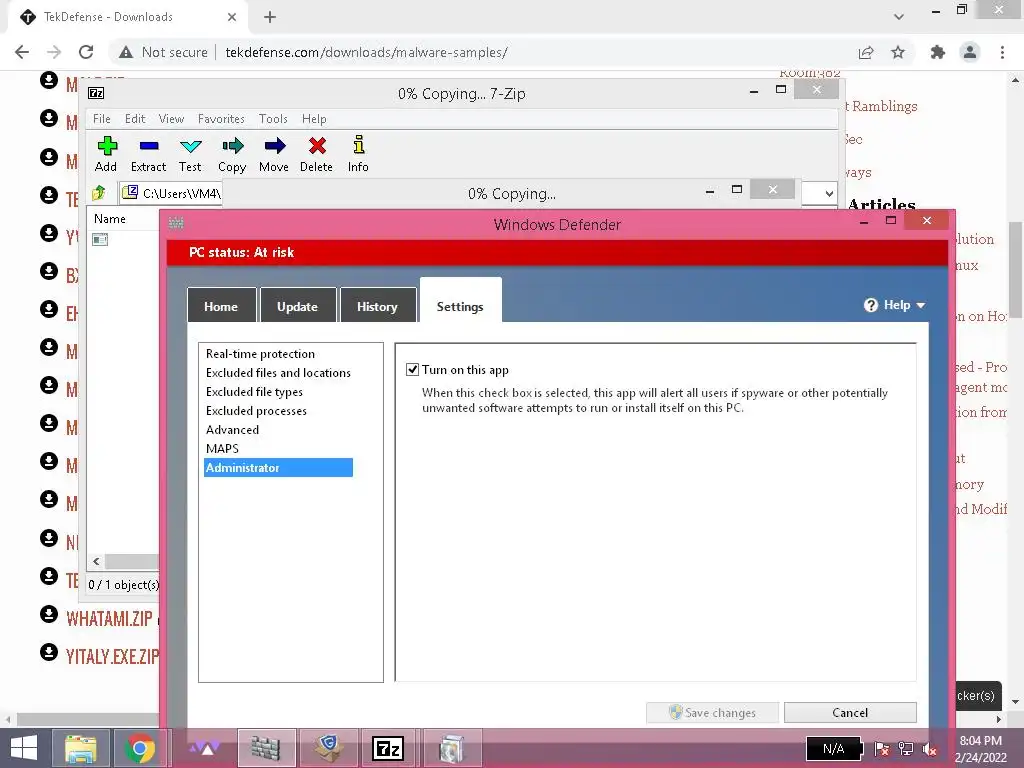Uncheck Turn on this app checkbox
Screen dimensions: 1024x768
tap(412, 370)
